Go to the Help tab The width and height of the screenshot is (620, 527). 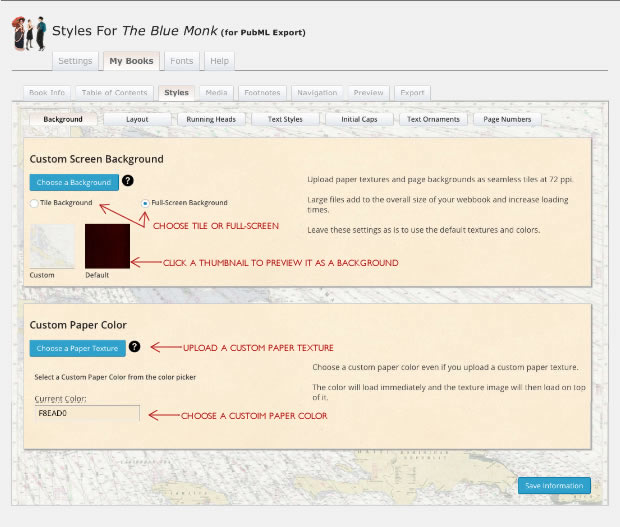(219, 61)
